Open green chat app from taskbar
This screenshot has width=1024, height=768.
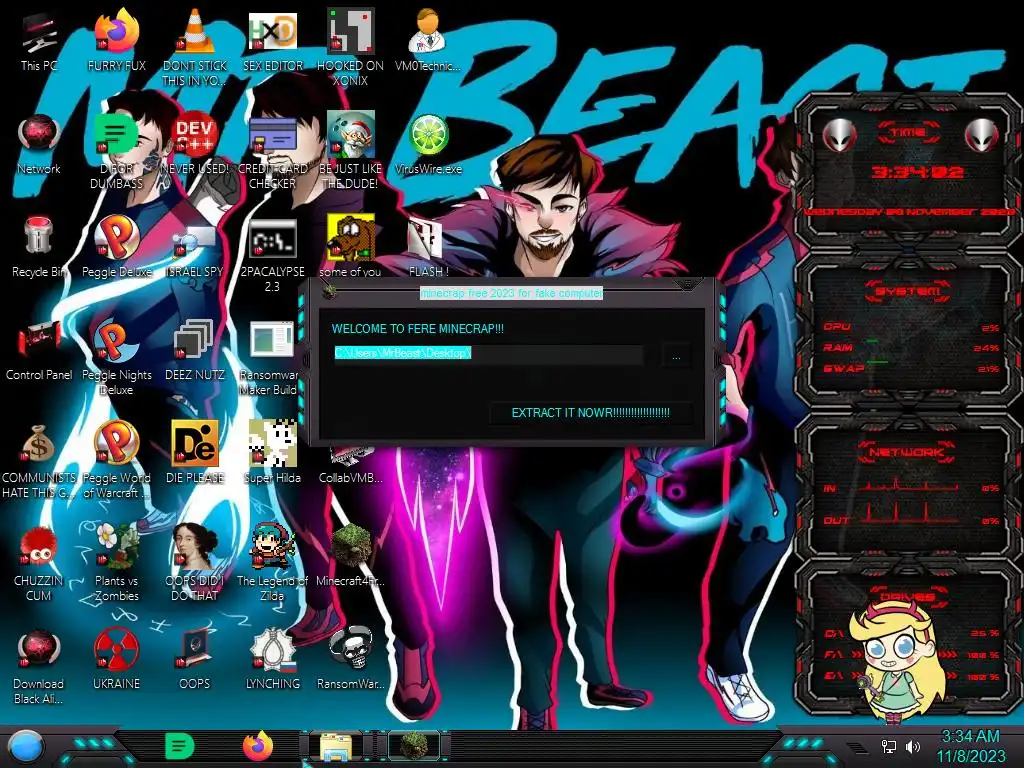click(178, 747)
